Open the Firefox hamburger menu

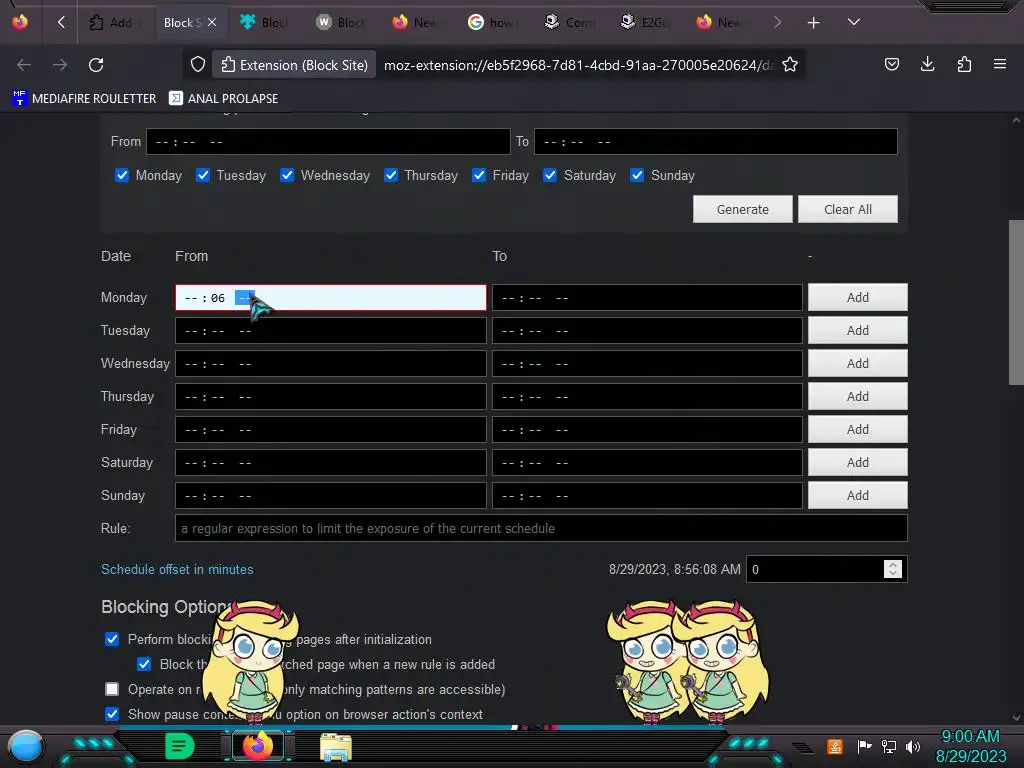pyautogui.click(x=1000, y=64)
